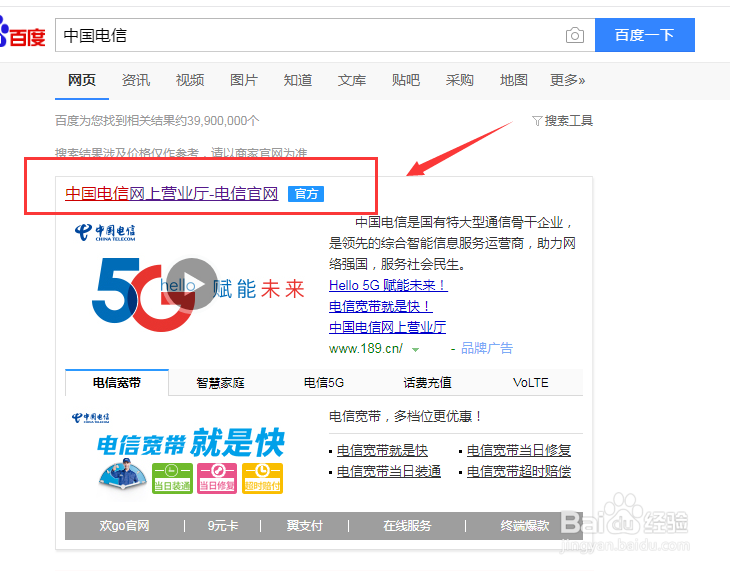Click the green 当日装通 icon
The image size is (730, 571).
tap(172, 478)
